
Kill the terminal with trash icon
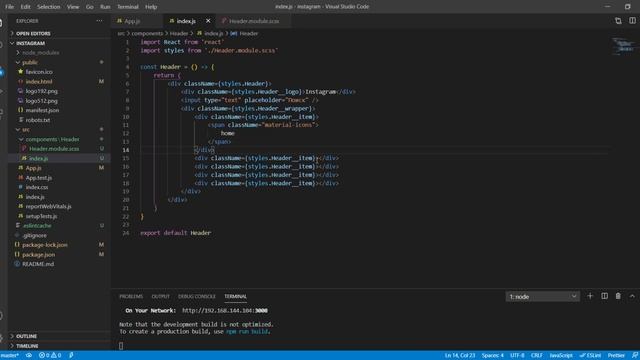(x=618, y=296)
